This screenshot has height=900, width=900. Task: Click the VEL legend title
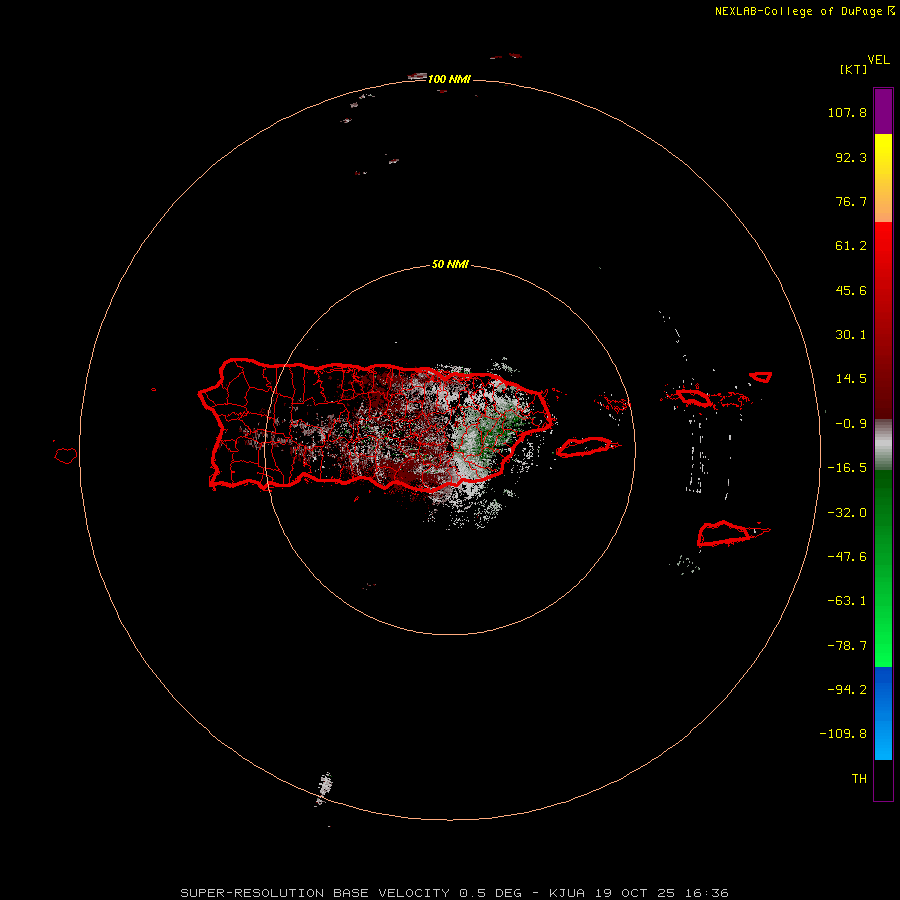pos(878,60)
